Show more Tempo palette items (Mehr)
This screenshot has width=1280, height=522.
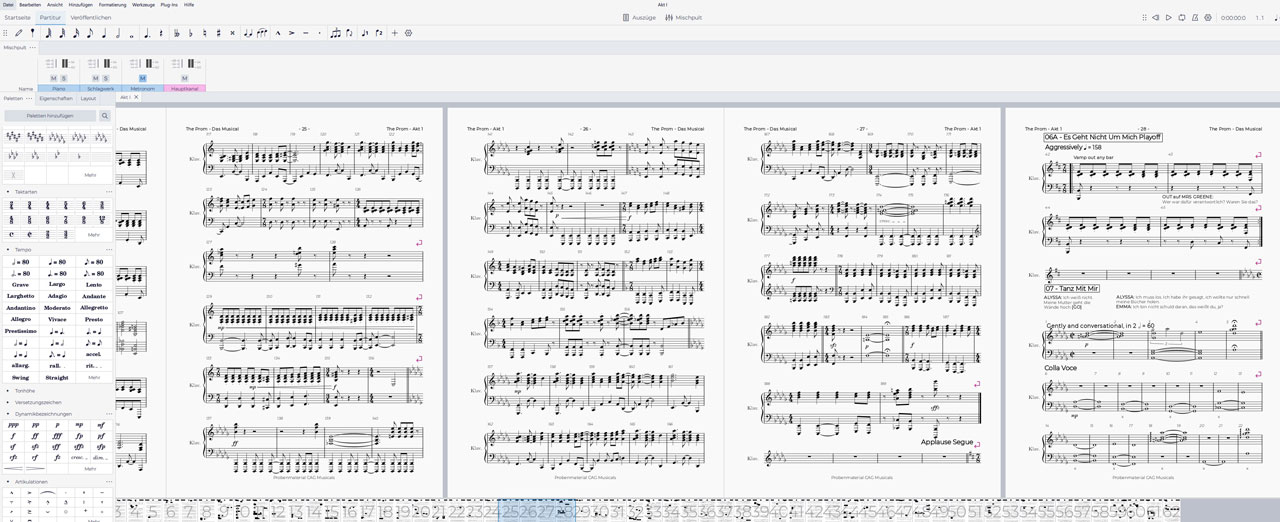pos(94,377)
